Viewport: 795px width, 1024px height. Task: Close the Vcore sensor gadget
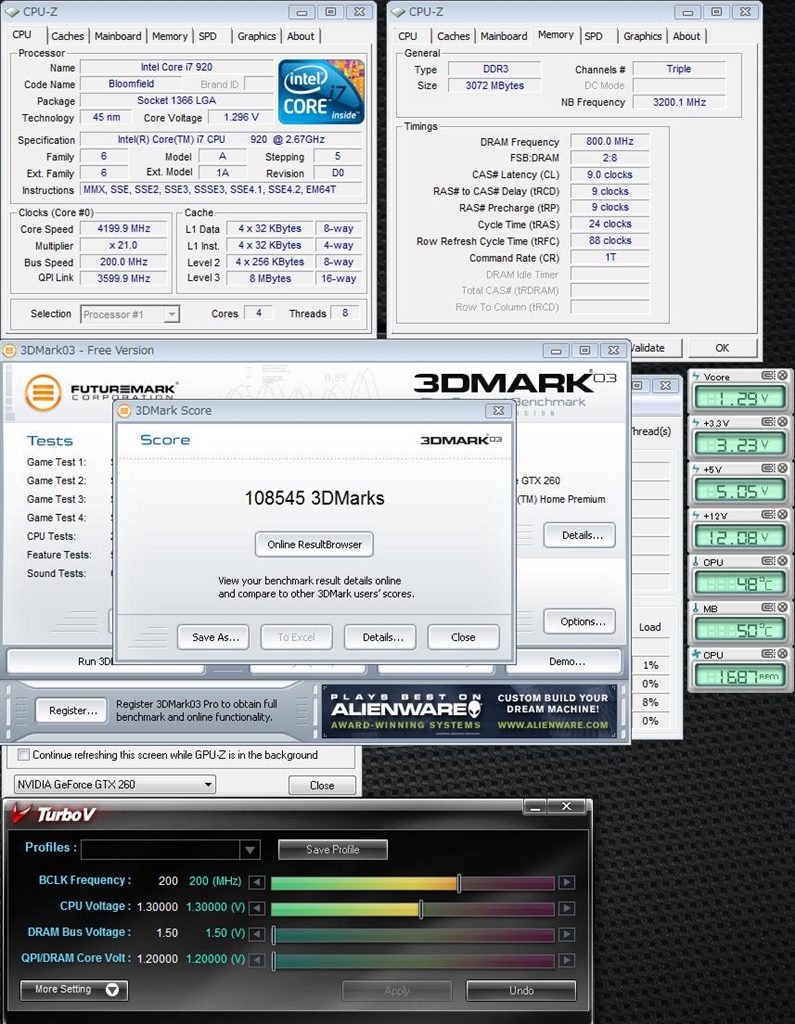(783, 376)
